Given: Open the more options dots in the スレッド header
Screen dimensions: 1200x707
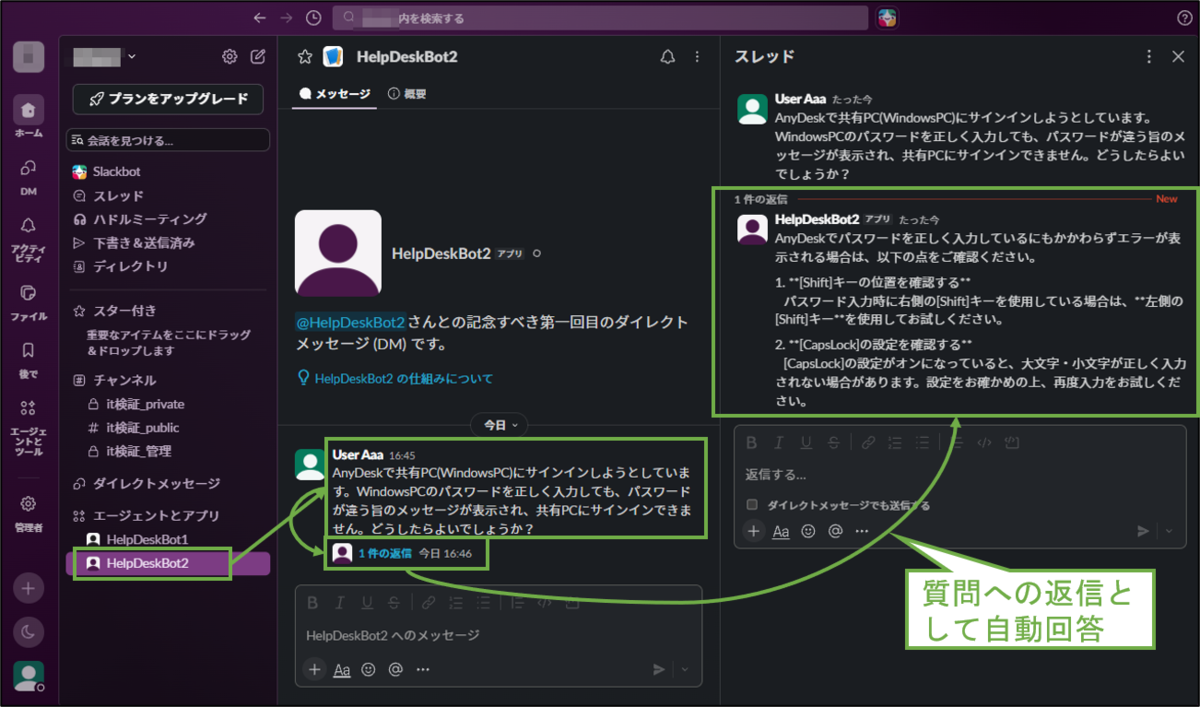Looking at the screenshot, I should pyautogui.click(x=1149, y=57).
